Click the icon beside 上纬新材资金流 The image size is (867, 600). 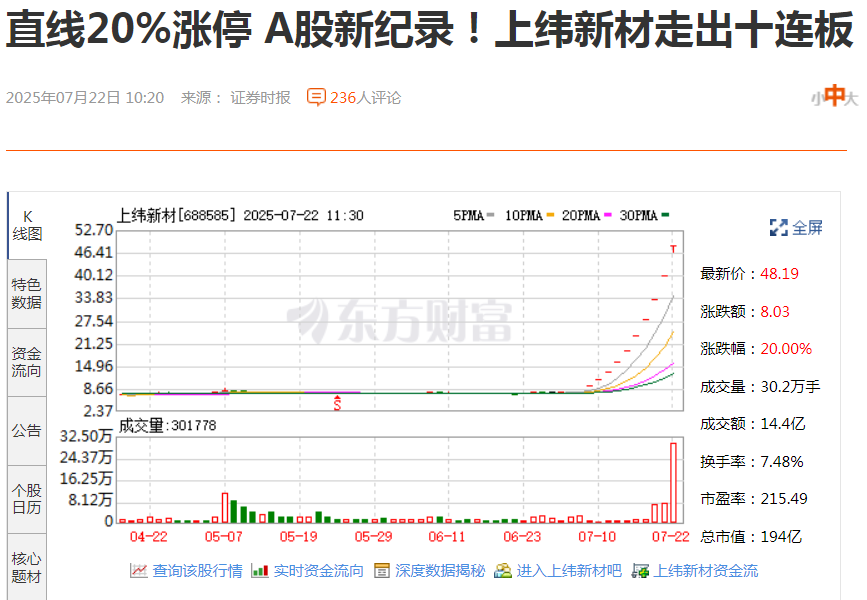(x=640, y=571)
